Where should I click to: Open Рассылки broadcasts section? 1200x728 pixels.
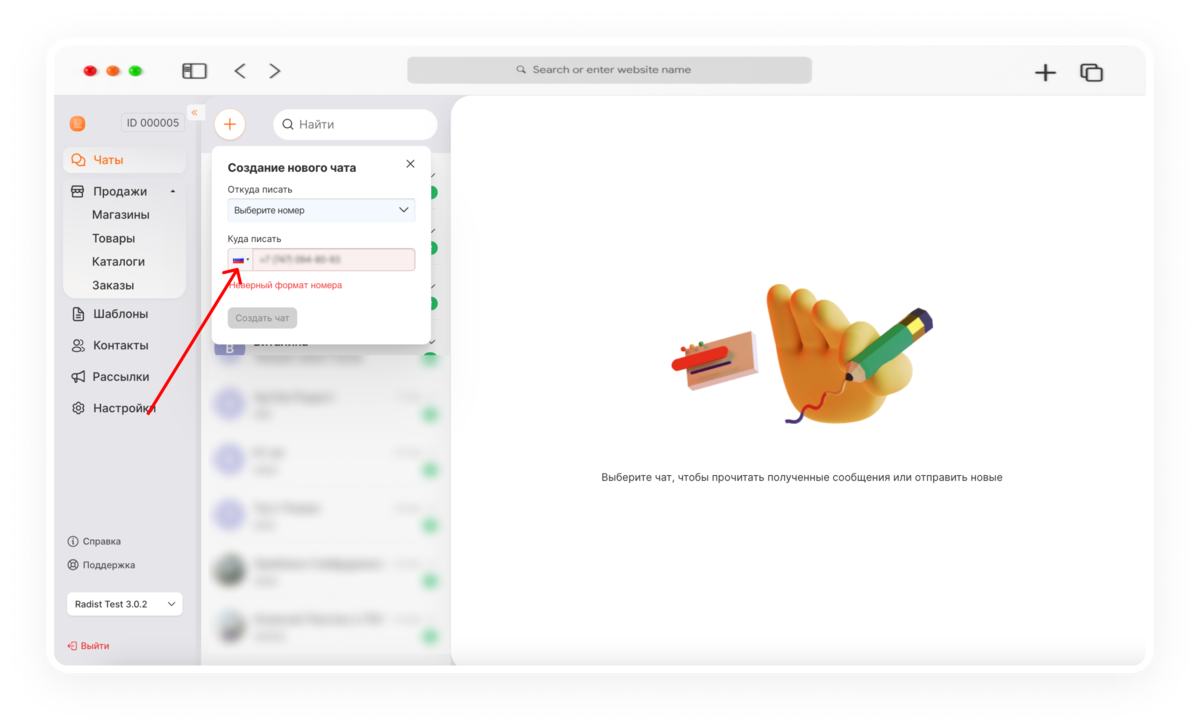coord(120,377)
